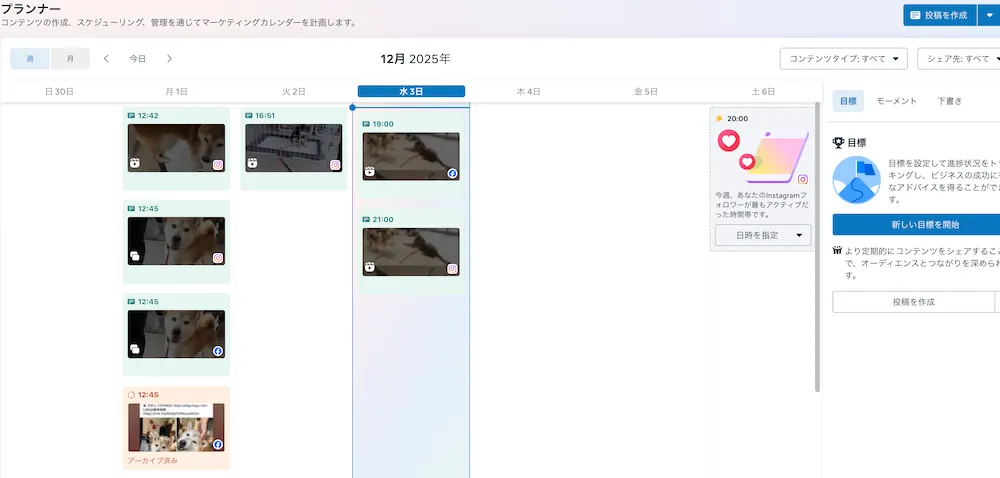Open 日時を指定 dropdown on suggestion card

coord(763,235)
